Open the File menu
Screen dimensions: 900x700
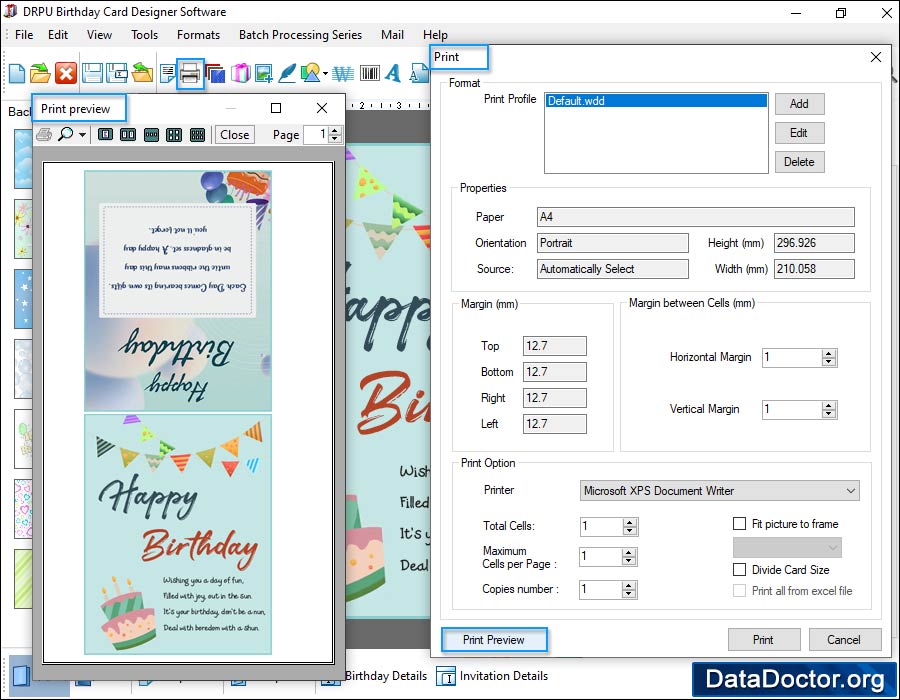coord(24,35)
